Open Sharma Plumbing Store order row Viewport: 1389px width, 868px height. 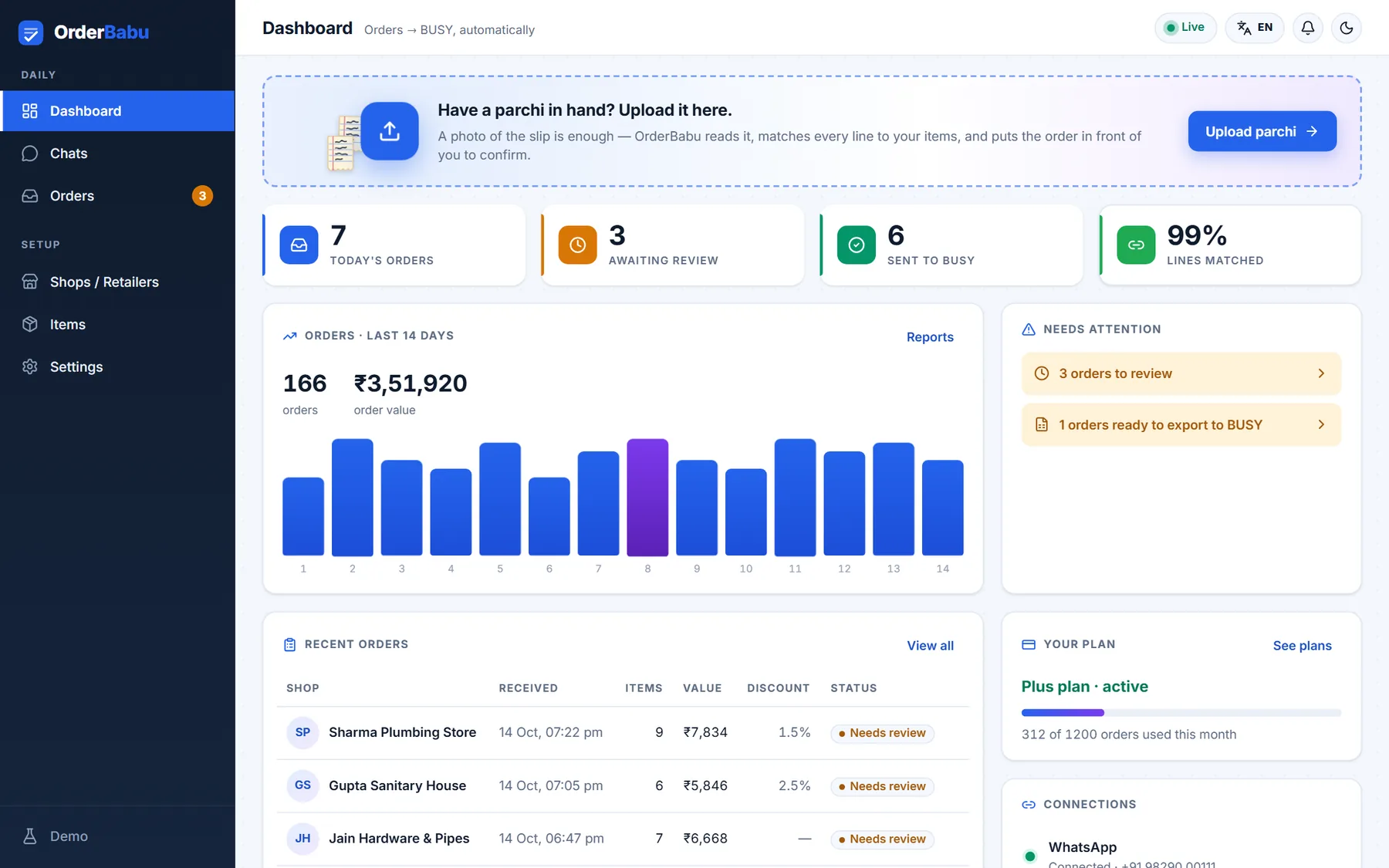tap(623, 733)
